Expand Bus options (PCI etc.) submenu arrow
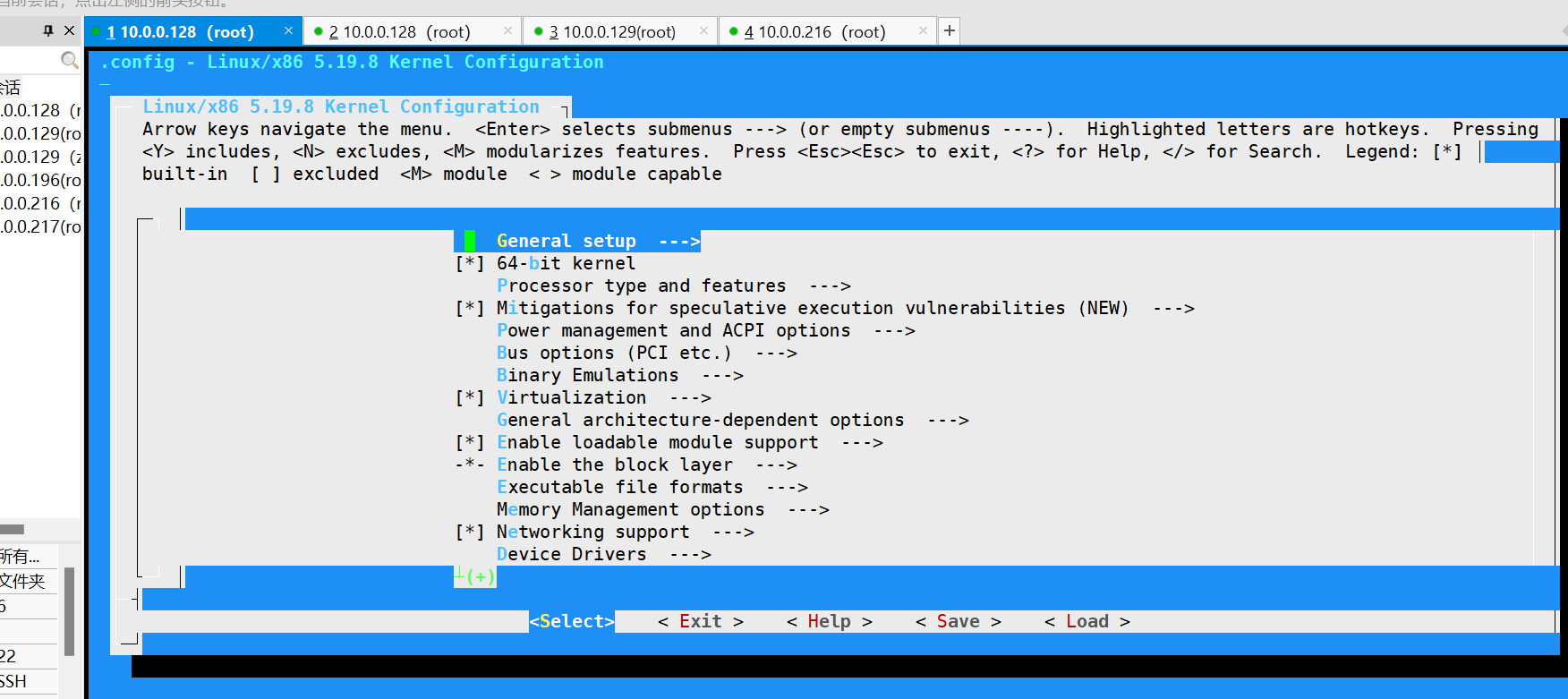The image size is (1568, 699). tap(776, 353)
